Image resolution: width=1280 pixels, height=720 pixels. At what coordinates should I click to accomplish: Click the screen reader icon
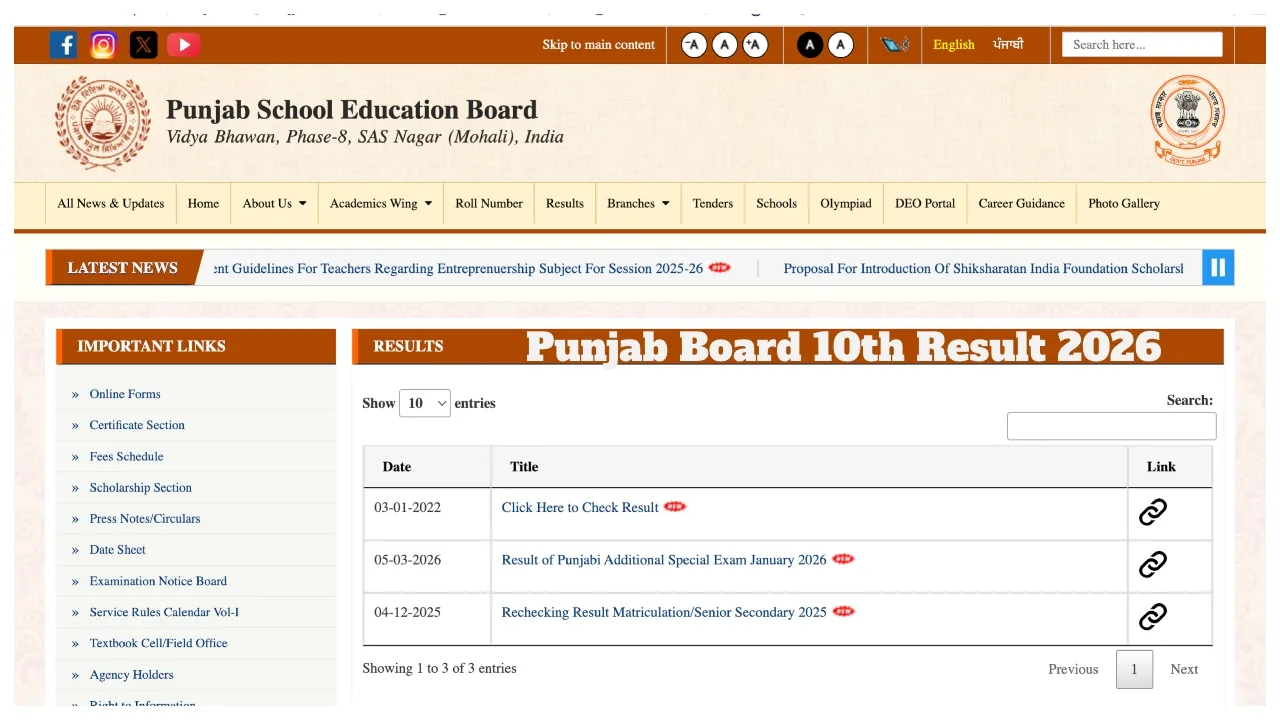[894, 45]
